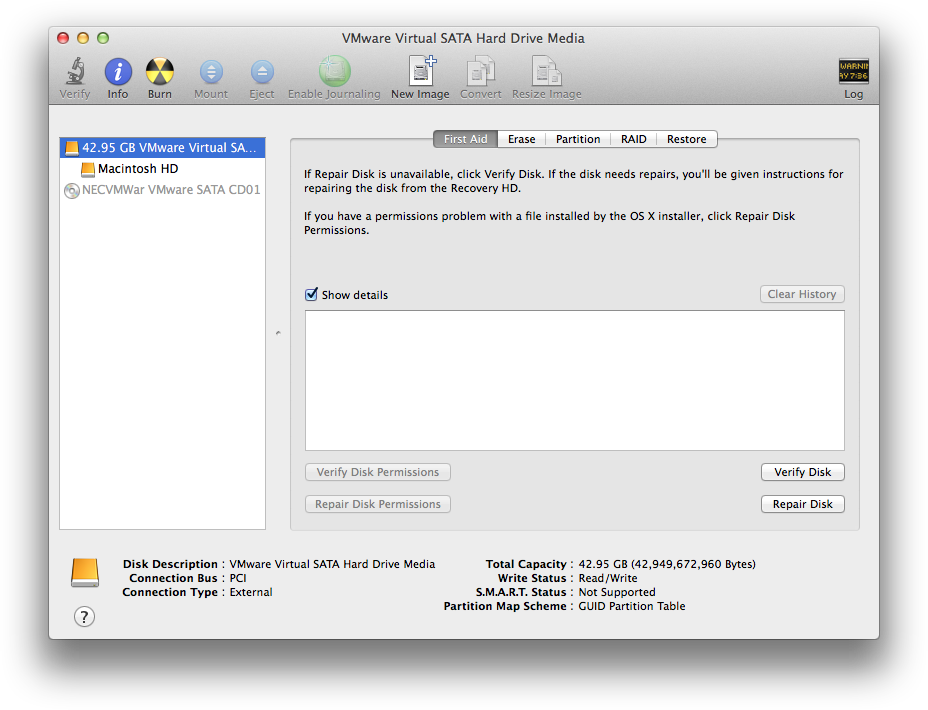Open the RAID tab
928x710 pixels.
[633, 139]
